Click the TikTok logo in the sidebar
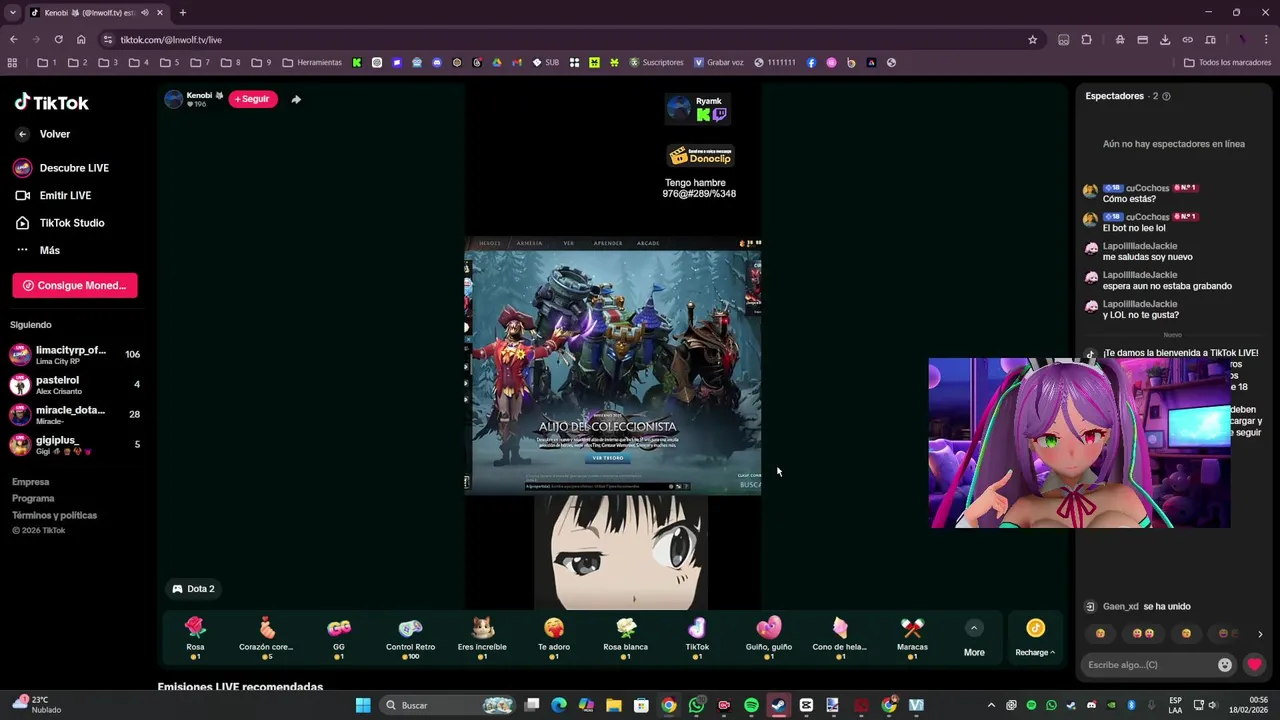 pyautogui.click(x=52, y=102)
